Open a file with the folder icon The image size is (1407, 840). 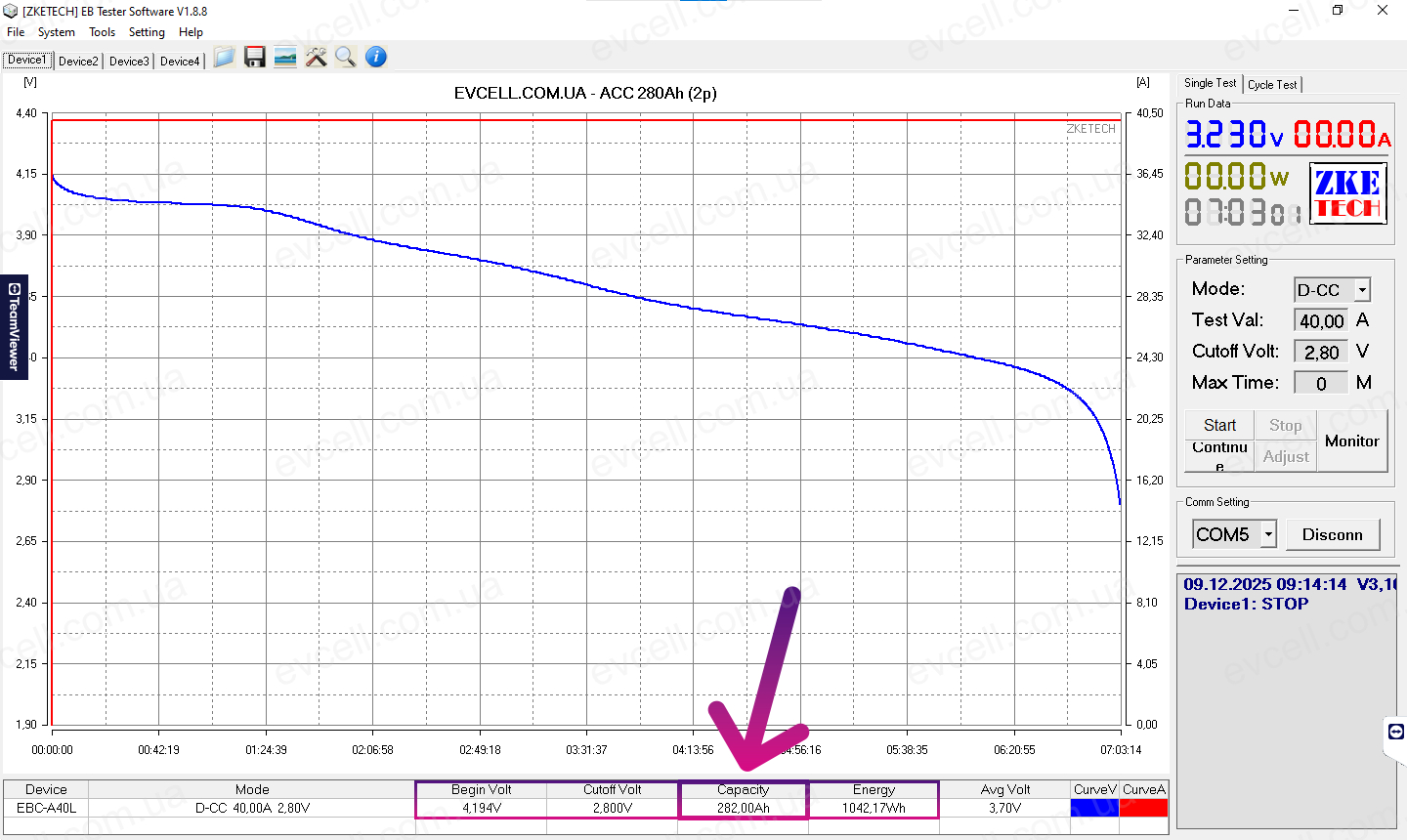pos(224,58)
